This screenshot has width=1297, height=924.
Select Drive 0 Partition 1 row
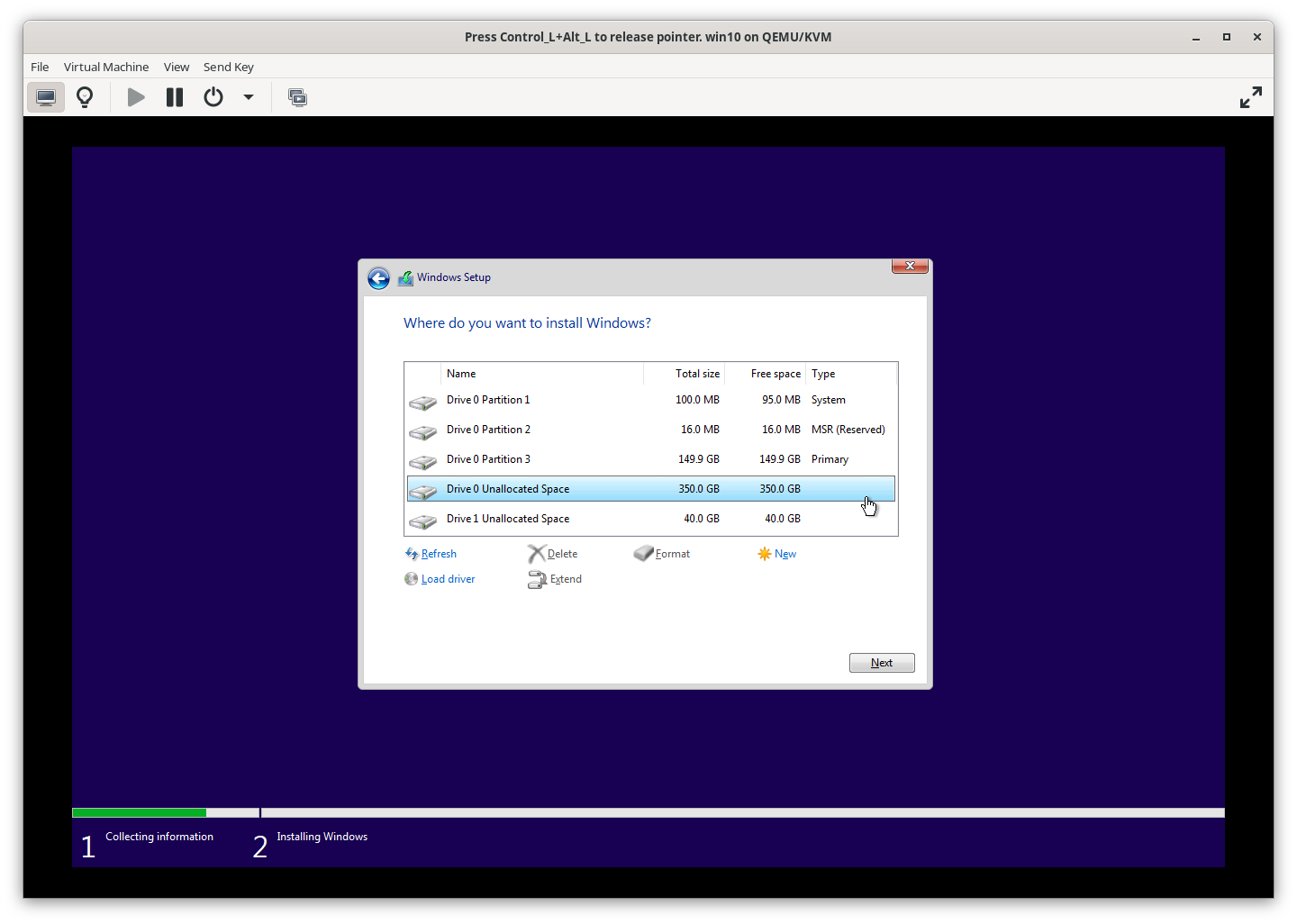click(x=651, y=400)
